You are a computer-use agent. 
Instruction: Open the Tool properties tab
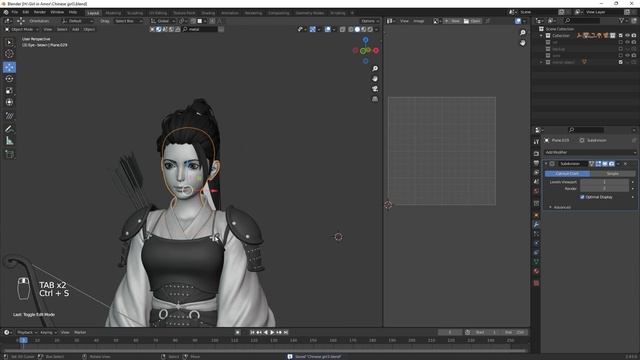pos(536,142)
